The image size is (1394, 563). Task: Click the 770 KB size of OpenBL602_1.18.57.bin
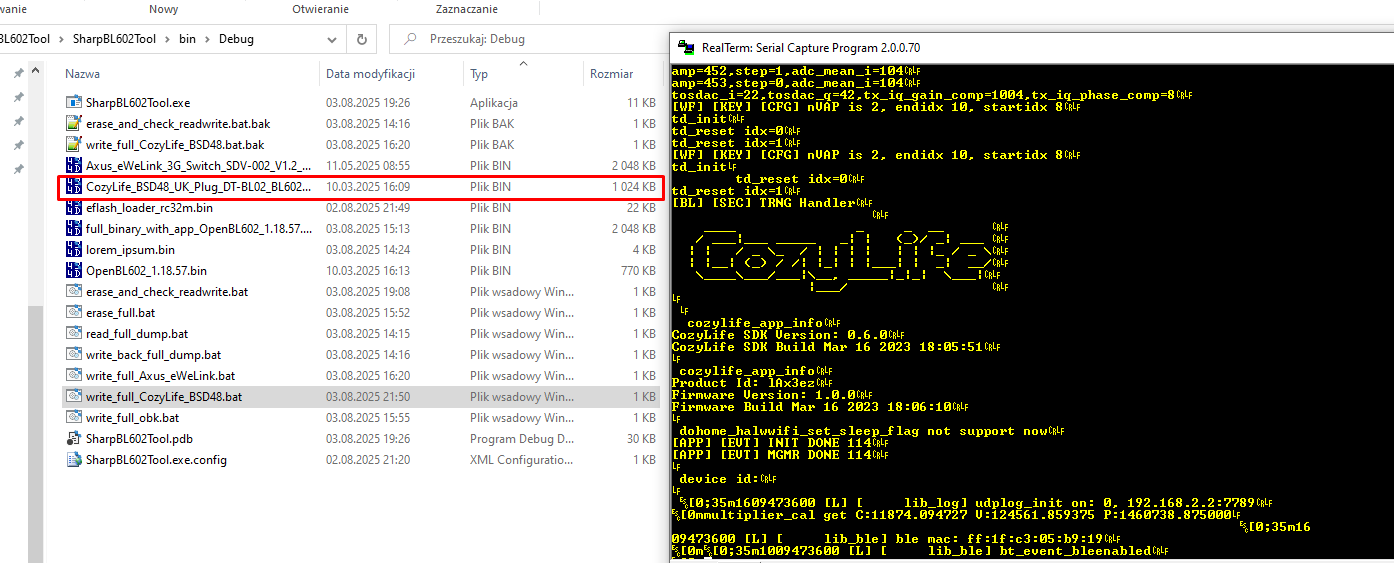coord(638,270)
